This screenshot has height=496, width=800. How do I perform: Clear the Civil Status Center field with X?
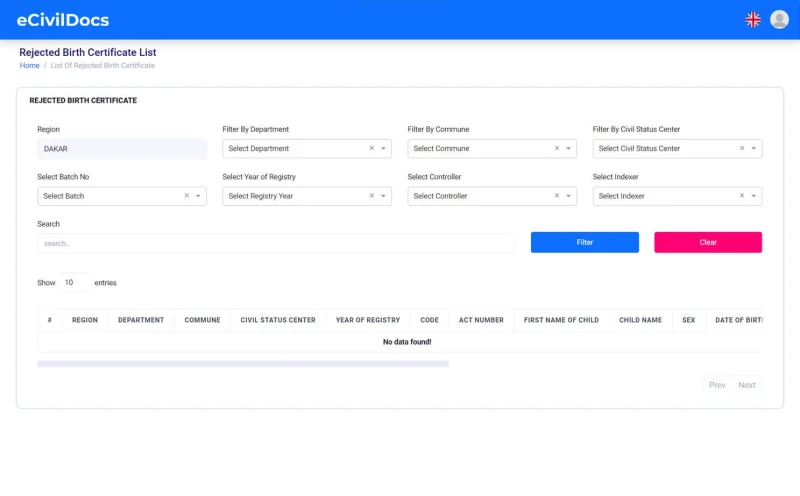pyautogui.click(x=742, y=148)
